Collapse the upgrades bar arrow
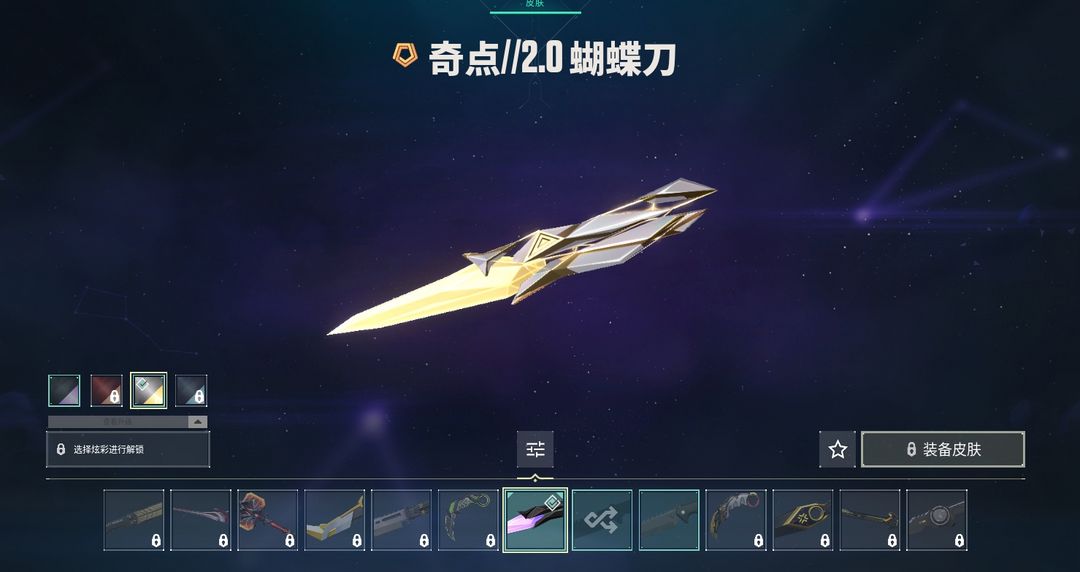 [198, 422]
